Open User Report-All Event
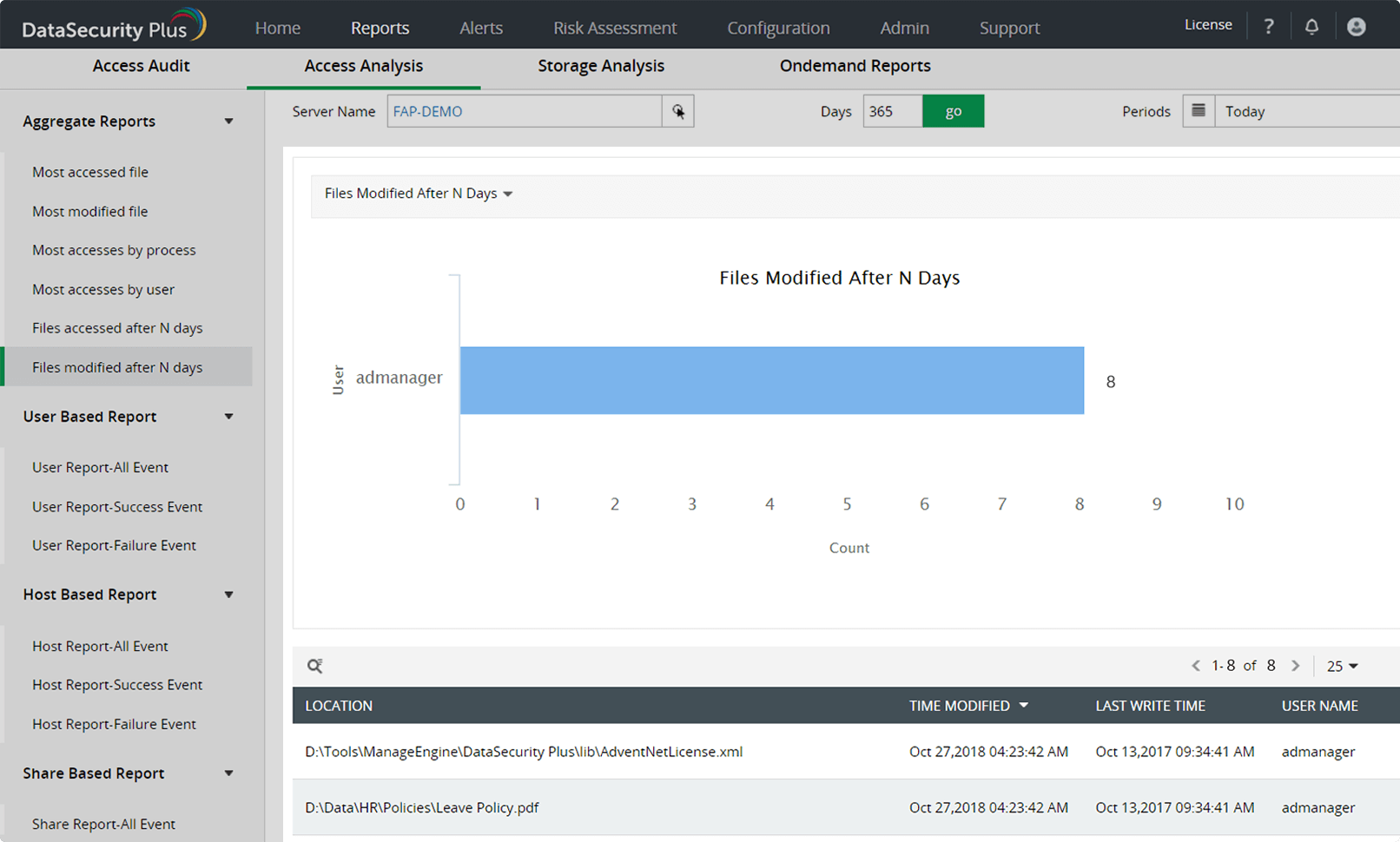 100,467
